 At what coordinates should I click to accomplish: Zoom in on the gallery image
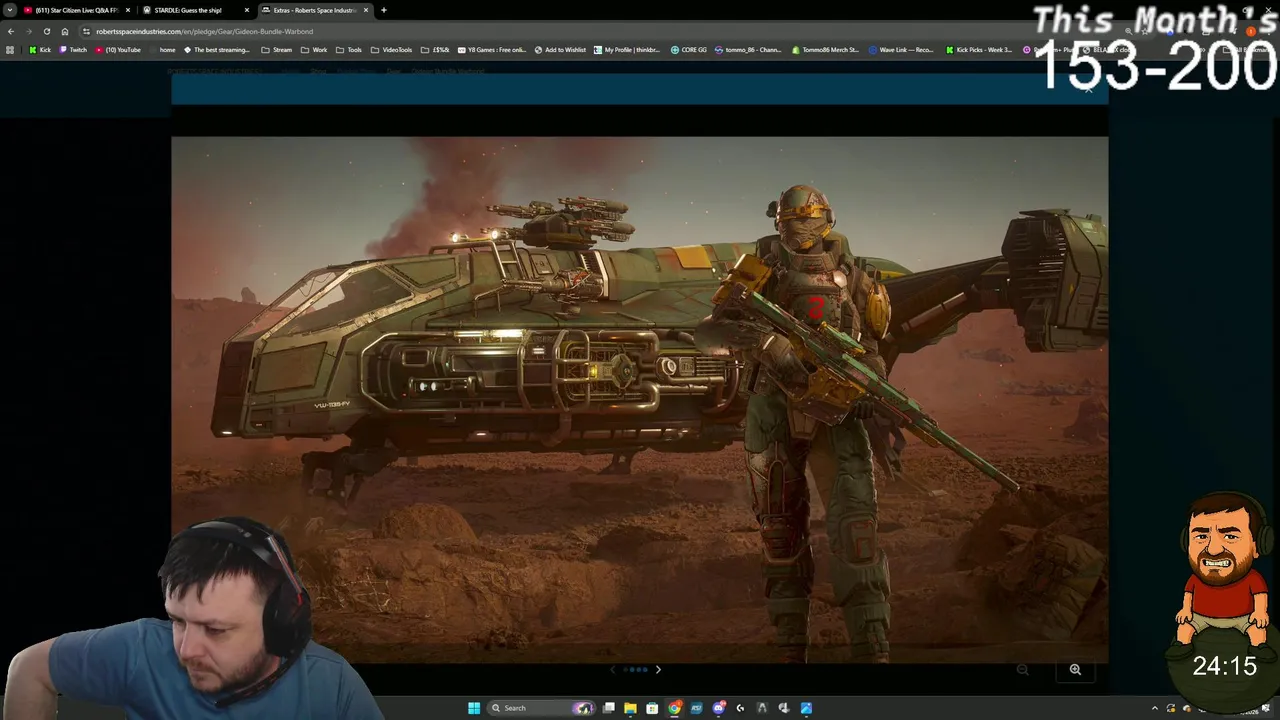click(x=1075, y=670)
